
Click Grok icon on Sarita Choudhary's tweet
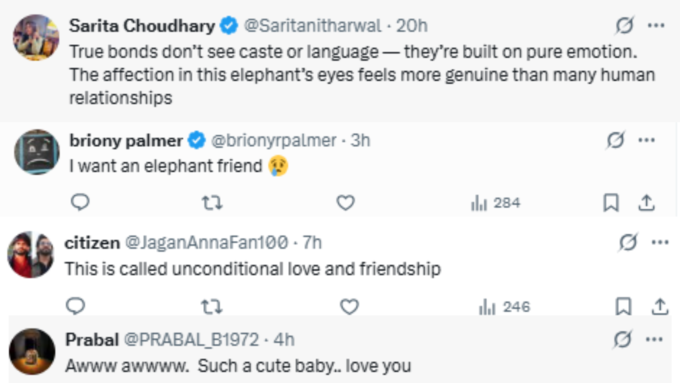coord(624,25)
